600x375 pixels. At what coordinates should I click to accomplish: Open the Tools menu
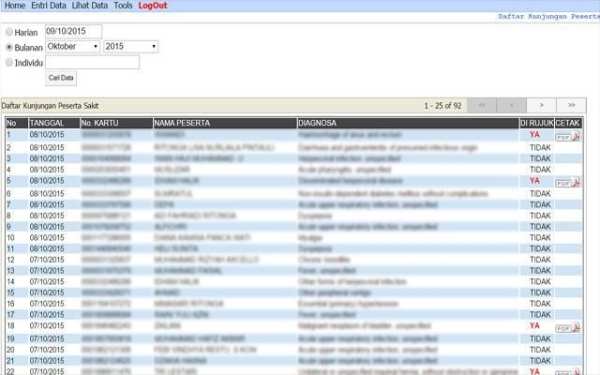pyautogui.click(x=123, y=5)
